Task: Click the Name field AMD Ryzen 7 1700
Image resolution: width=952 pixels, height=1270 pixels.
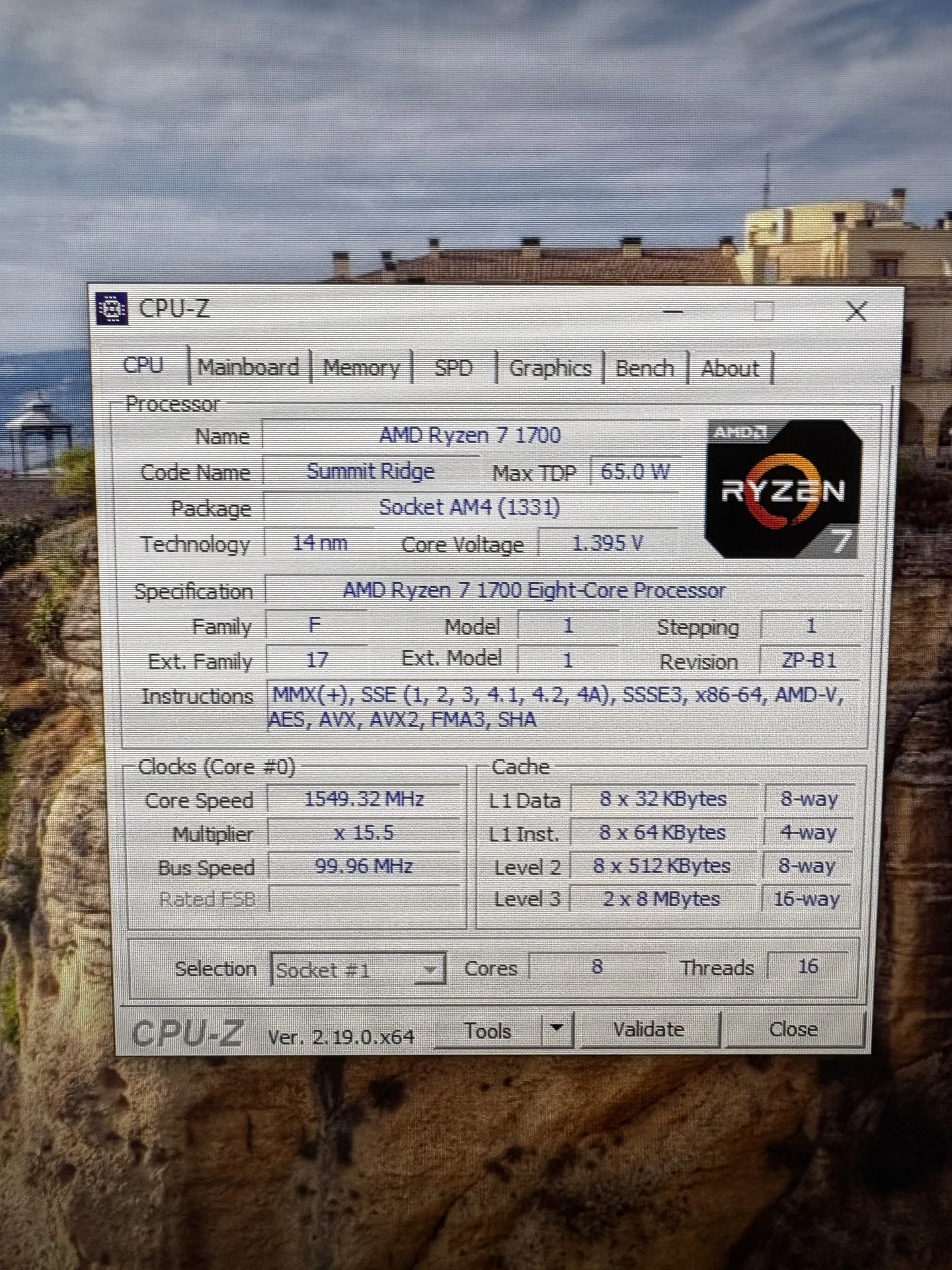Action: click(x=471, y=435)
